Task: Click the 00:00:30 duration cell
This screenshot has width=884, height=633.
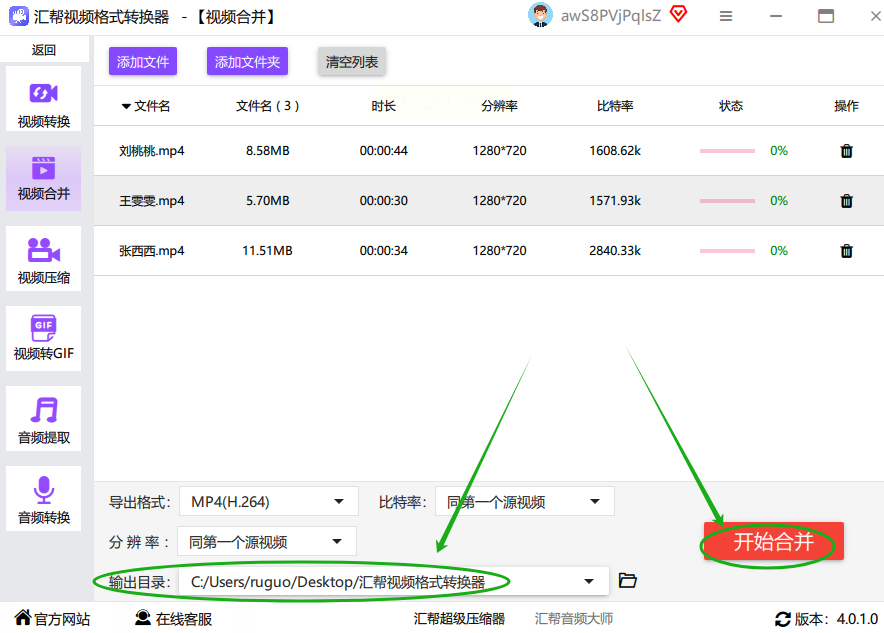Action: click(x=383, y=201)
